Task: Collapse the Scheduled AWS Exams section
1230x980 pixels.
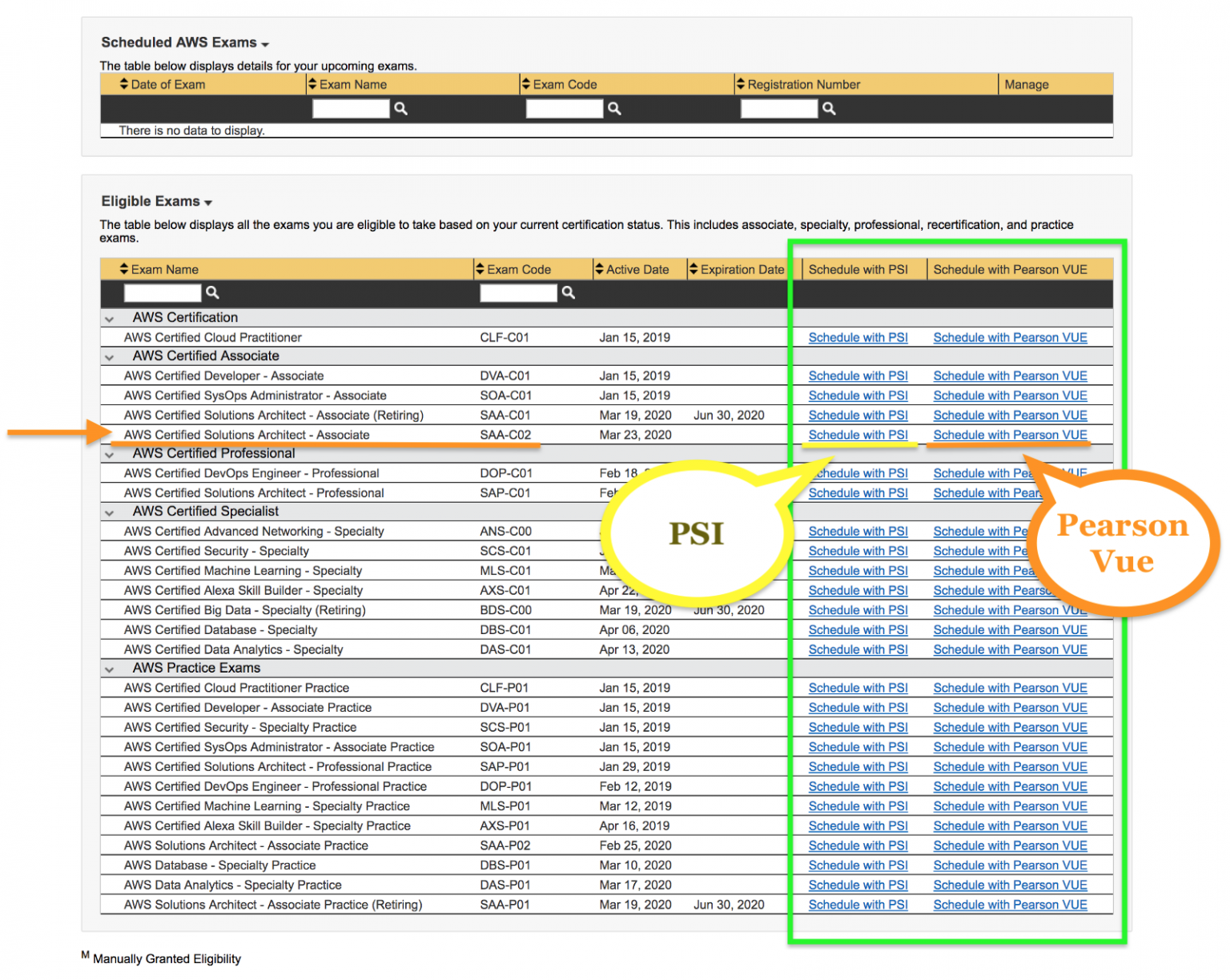Action: pyautogui.click(x=264, y=43)
